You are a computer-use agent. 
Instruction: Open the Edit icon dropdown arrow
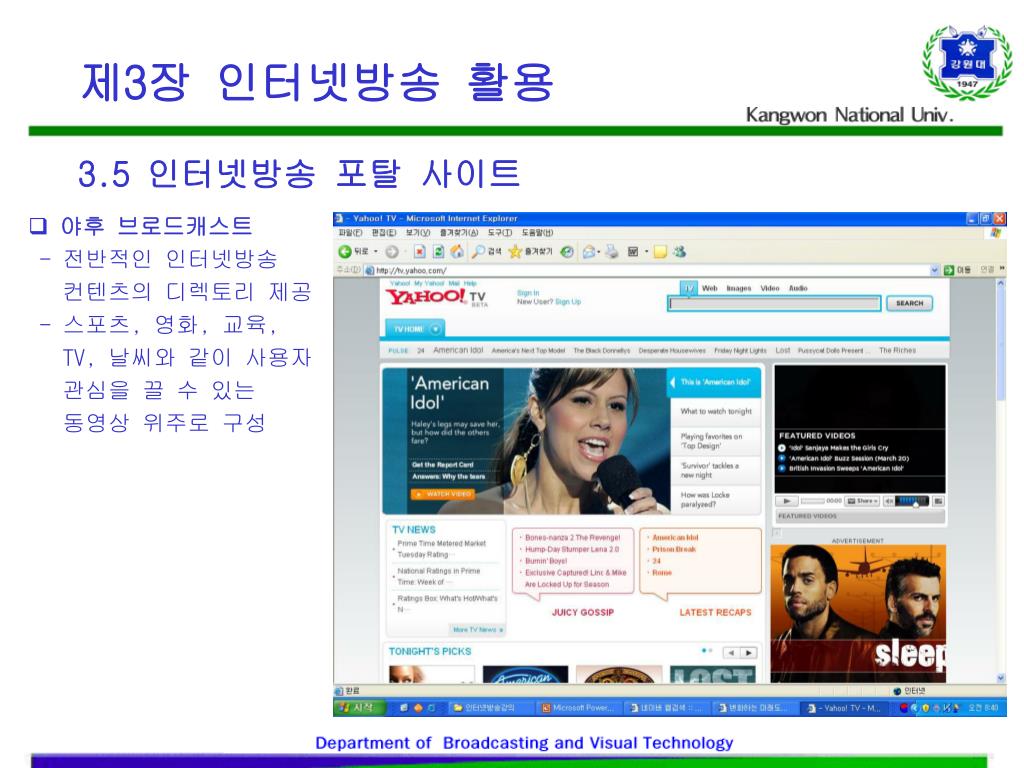coord(647,251)
